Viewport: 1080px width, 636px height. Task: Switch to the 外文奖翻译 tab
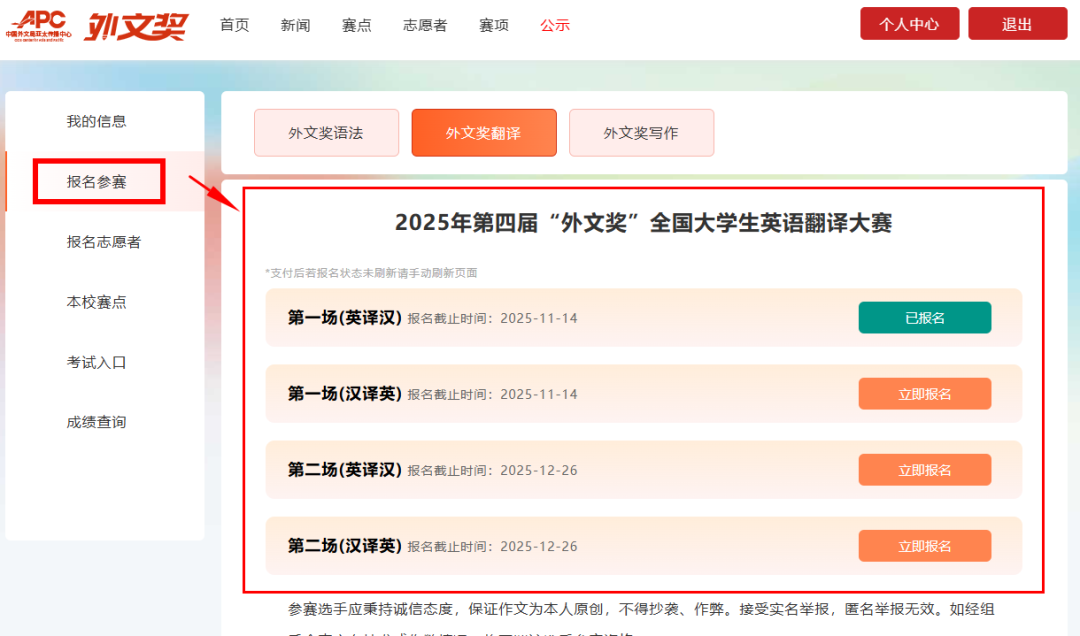(x=484, y=133)
